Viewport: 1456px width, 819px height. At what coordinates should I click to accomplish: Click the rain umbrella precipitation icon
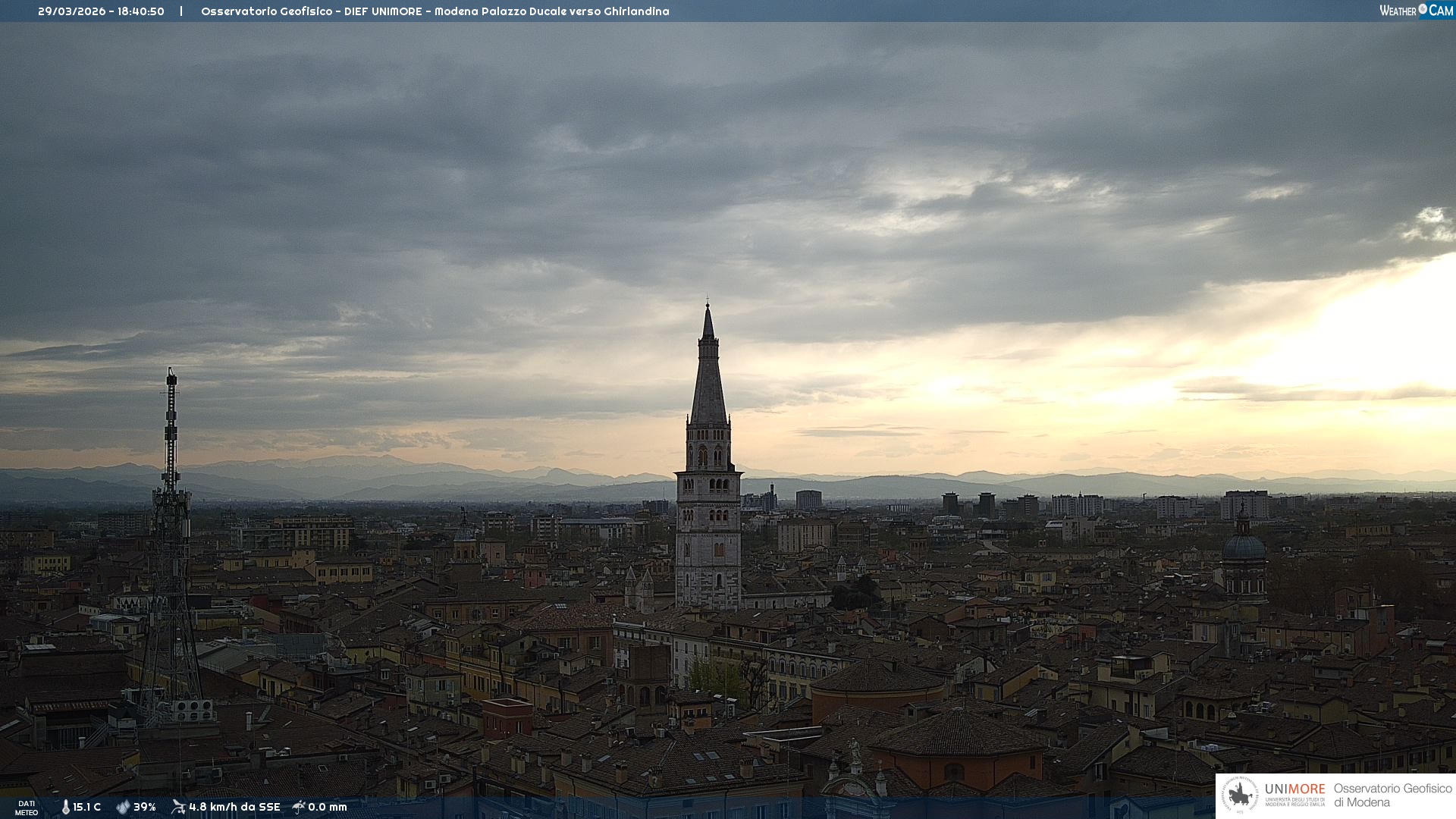coord(299,807)
